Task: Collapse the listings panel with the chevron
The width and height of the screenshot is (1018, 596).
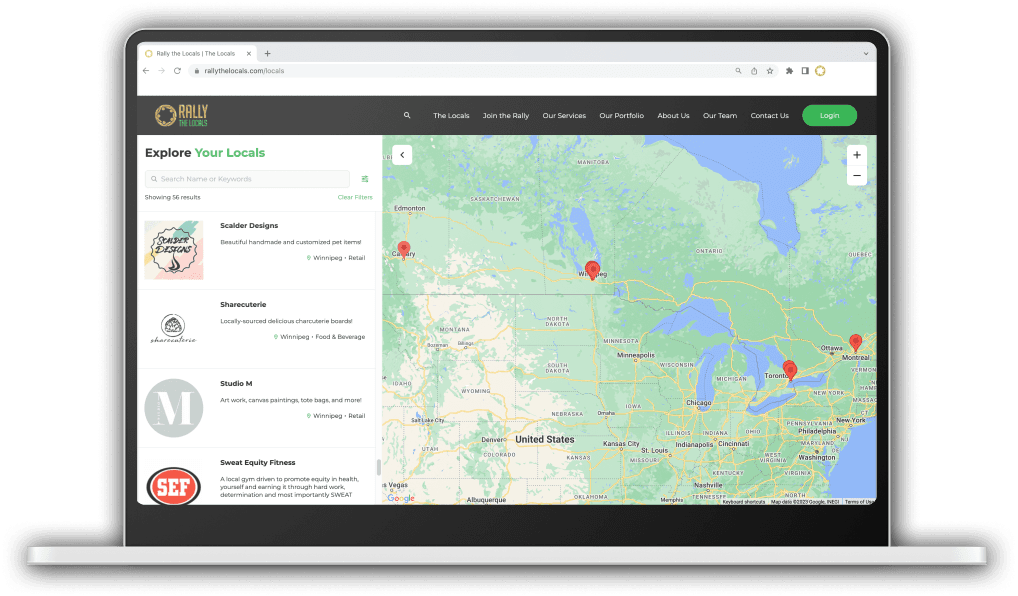Action: pos(402,154)
